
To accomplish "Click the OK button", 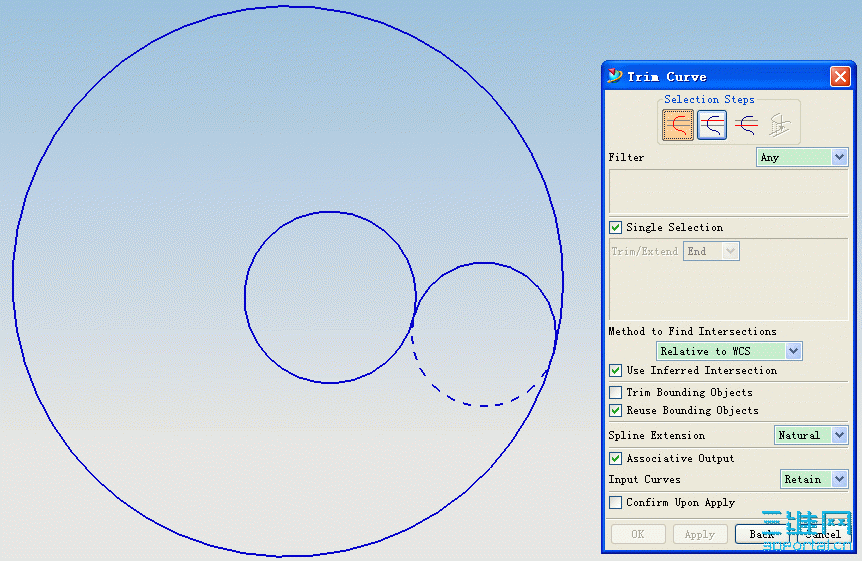I will click(x=638, y=534).
